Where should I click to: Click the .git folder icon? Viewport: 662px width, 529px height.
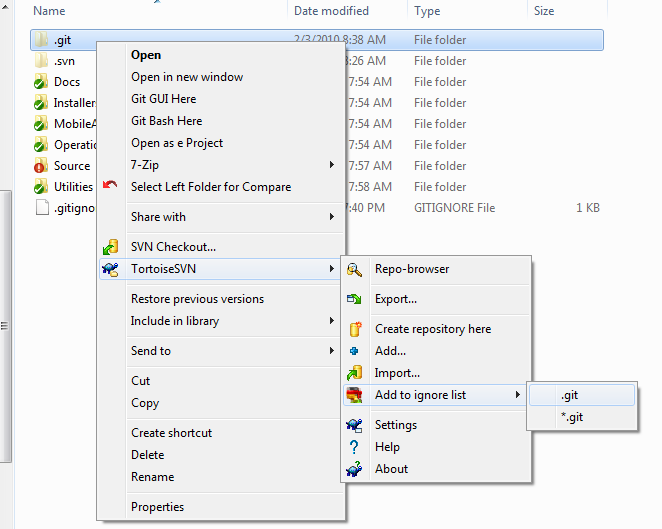(41, 40)
